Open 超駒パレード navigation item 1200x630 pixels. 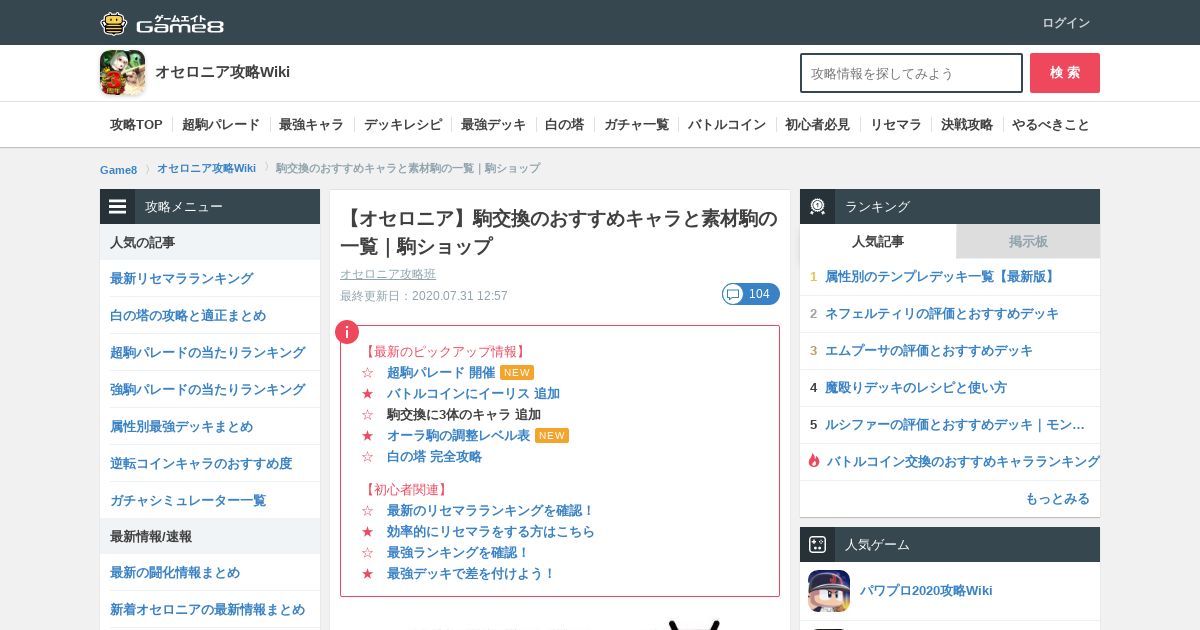tap(221, 124)
